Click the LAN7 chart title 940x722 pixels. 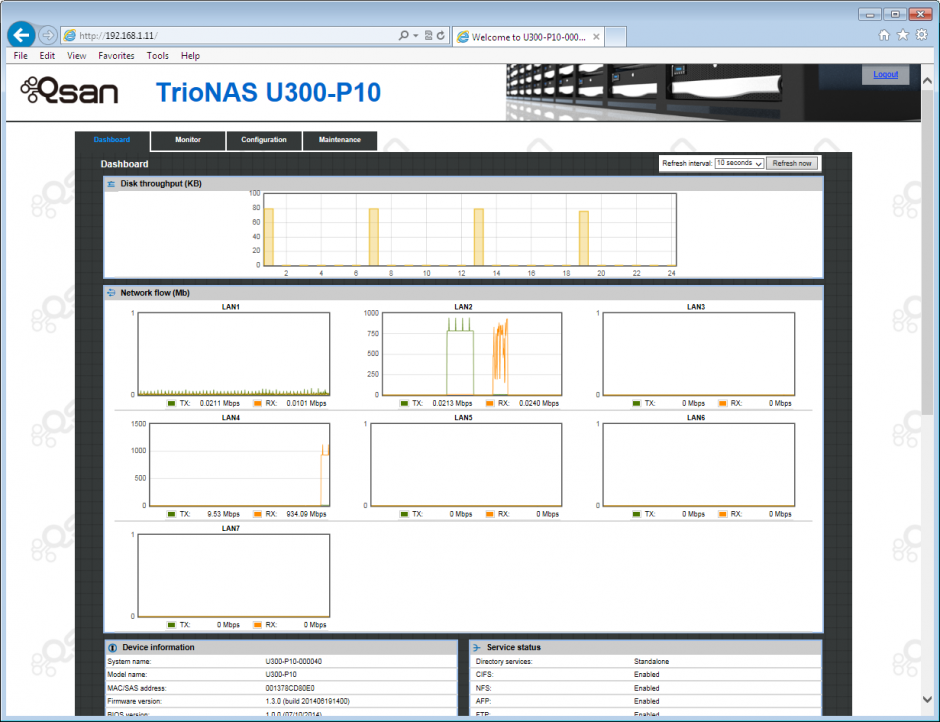(x=231, y=529)
